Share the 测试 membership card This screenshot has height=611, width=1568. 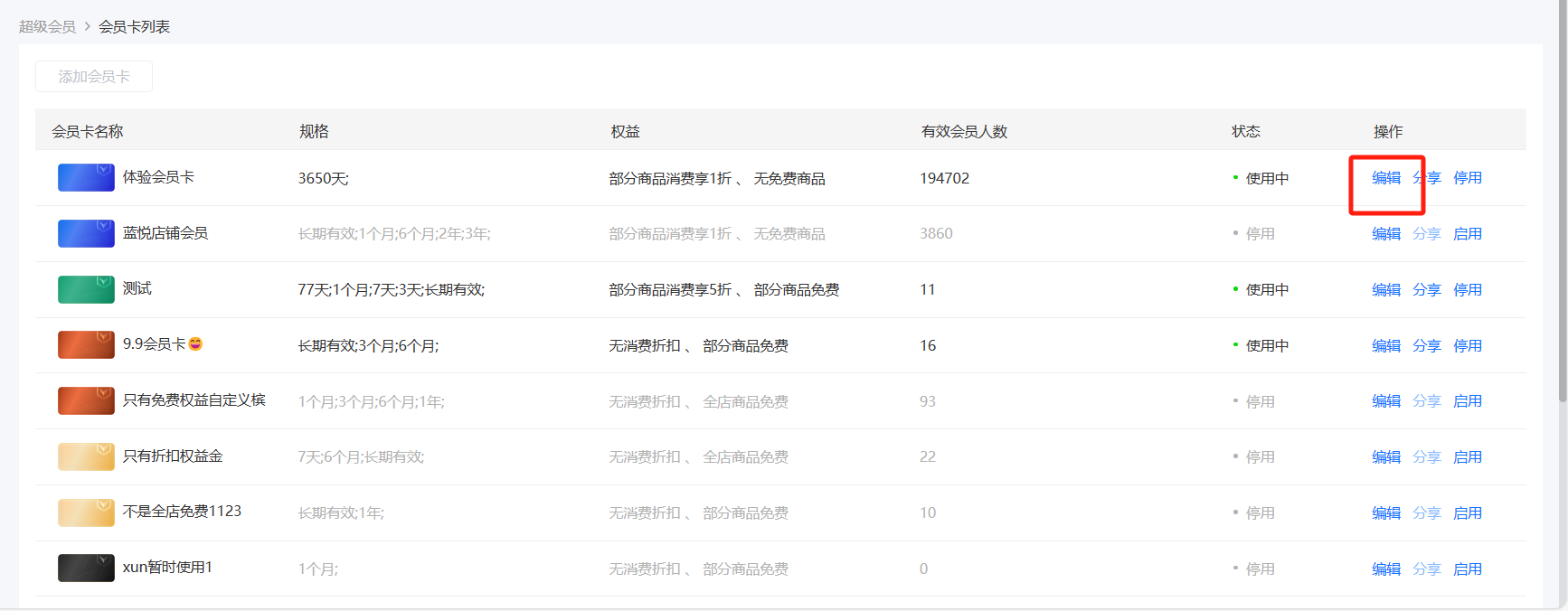pos(1427,290)
